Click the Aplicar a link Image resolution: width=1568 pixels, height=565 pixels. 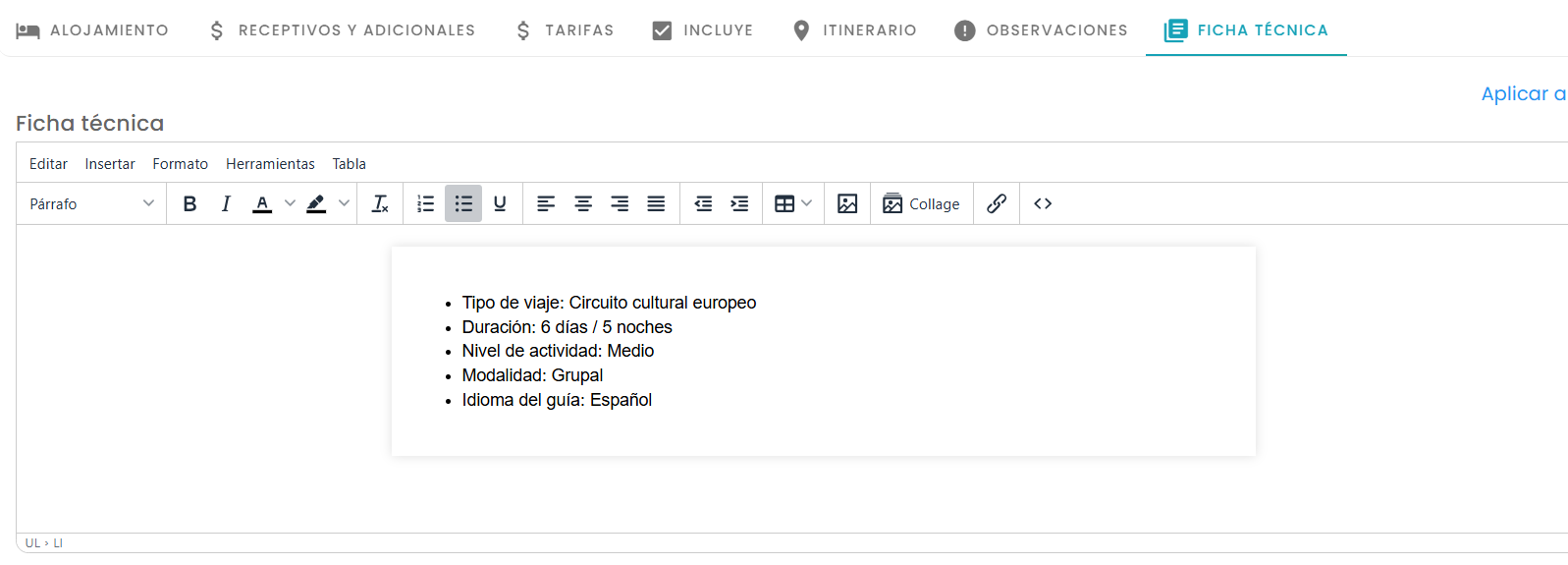1524,93
